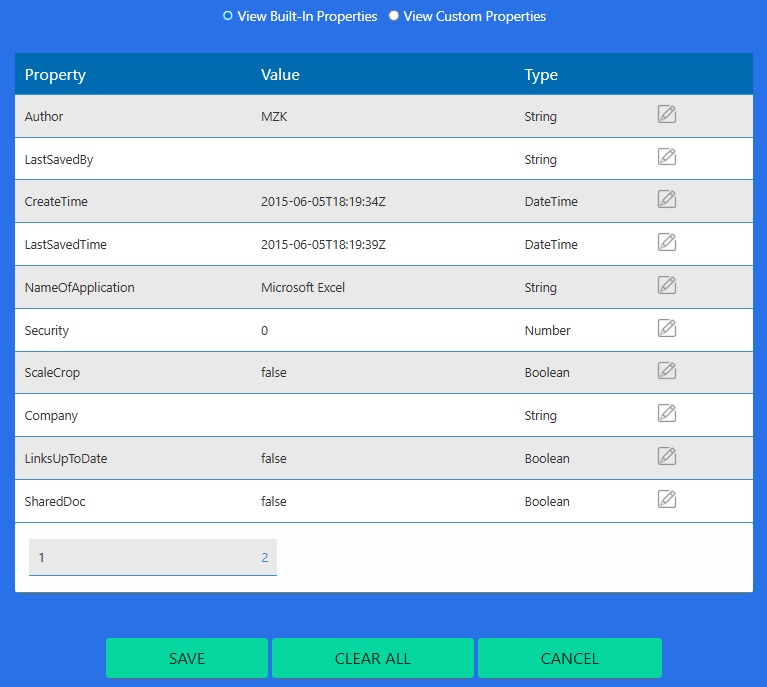Image resolution: width=767 pixels, height=687 pixels.
Task: Open editor for Company property
Action: coord(667,413)
